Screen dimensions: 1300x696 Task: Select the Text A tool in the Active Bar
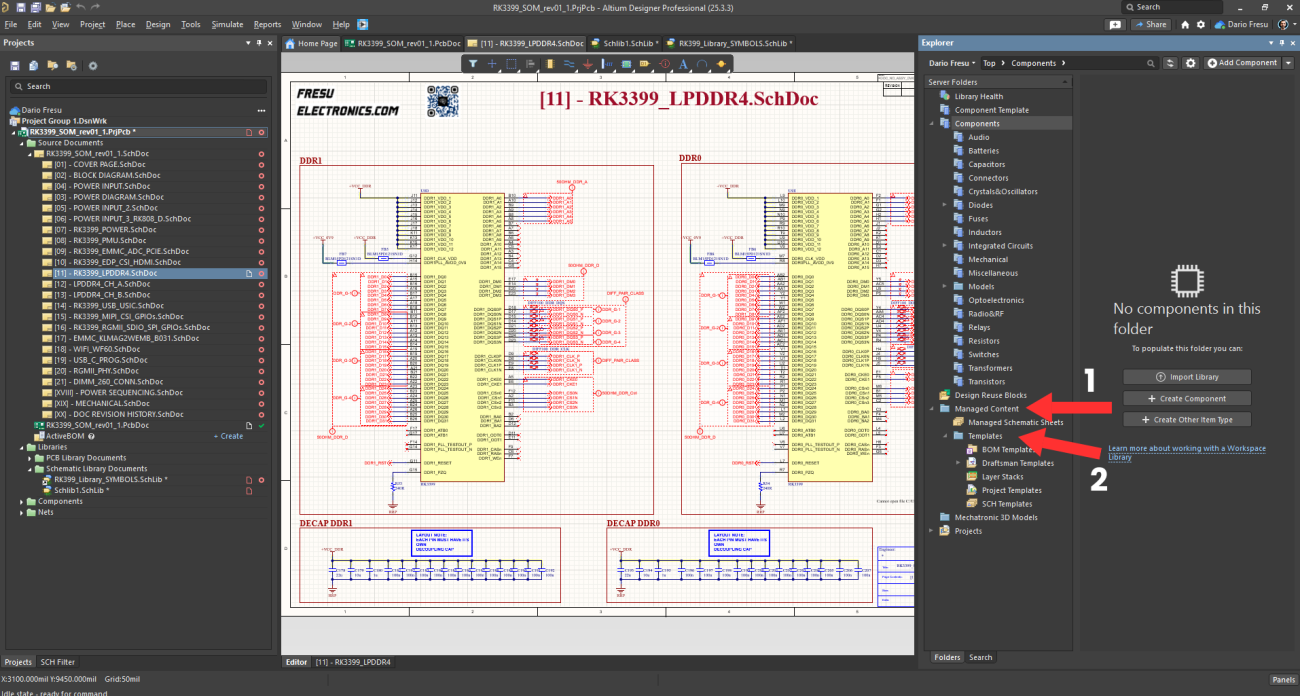pyautogui.click(x=684, y=63)
